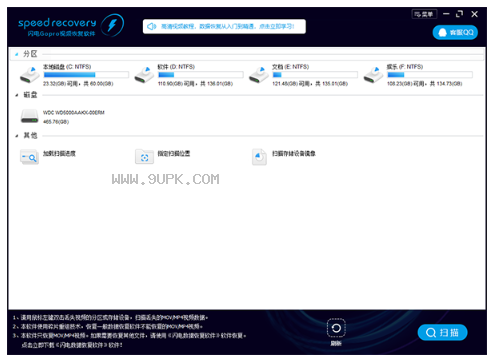Click the 加载扫描进度 label
The height and width of the screenshot is (364, 497).
pyautogui.click(x=59, y=153)
